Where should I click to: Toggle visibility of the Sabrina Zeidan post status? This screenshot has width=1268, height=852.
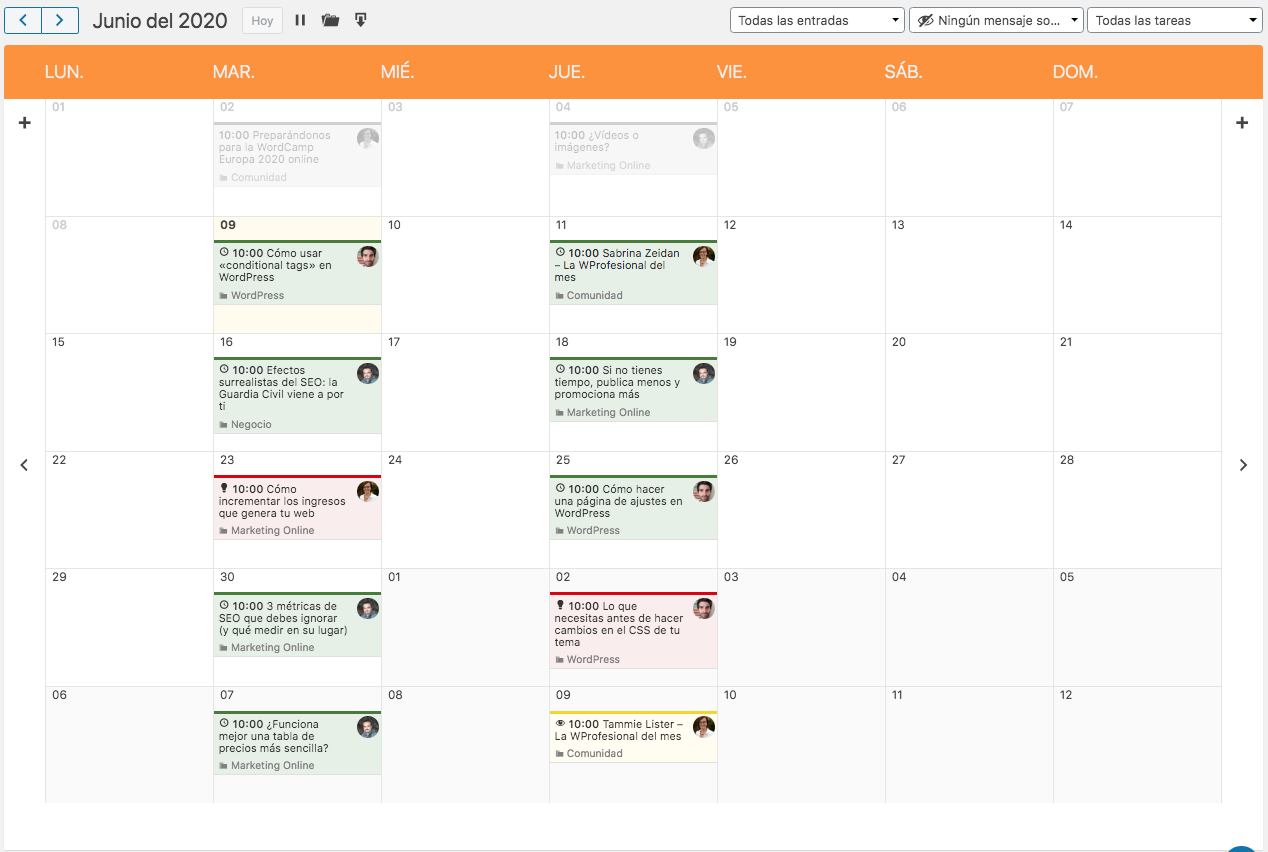click(561, 251)
